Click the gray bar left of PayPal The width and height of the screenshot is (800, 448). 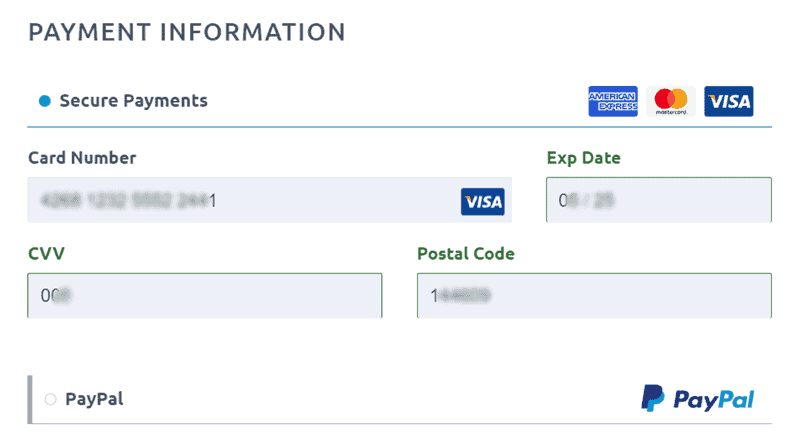pyautogui.click(x=30, y=399)
